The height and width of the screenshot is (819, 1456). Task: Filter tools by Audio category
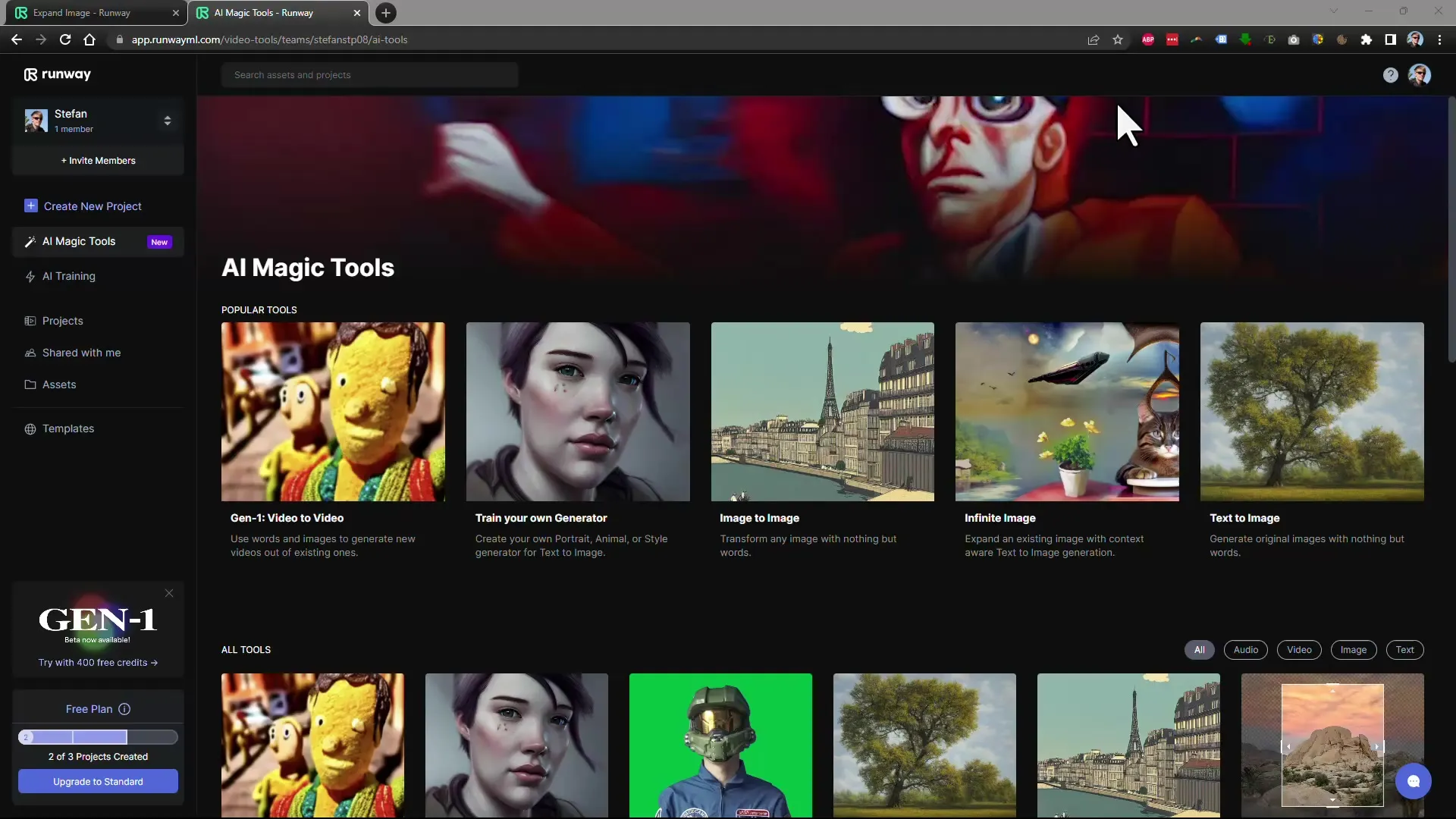[x=1246, y=649]
